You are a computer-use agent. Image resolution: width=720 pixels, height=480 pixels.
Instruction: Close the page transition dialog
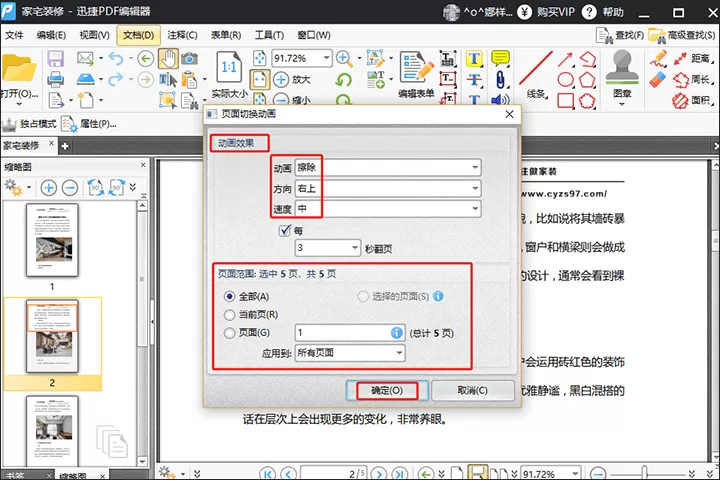click(509, 114)
